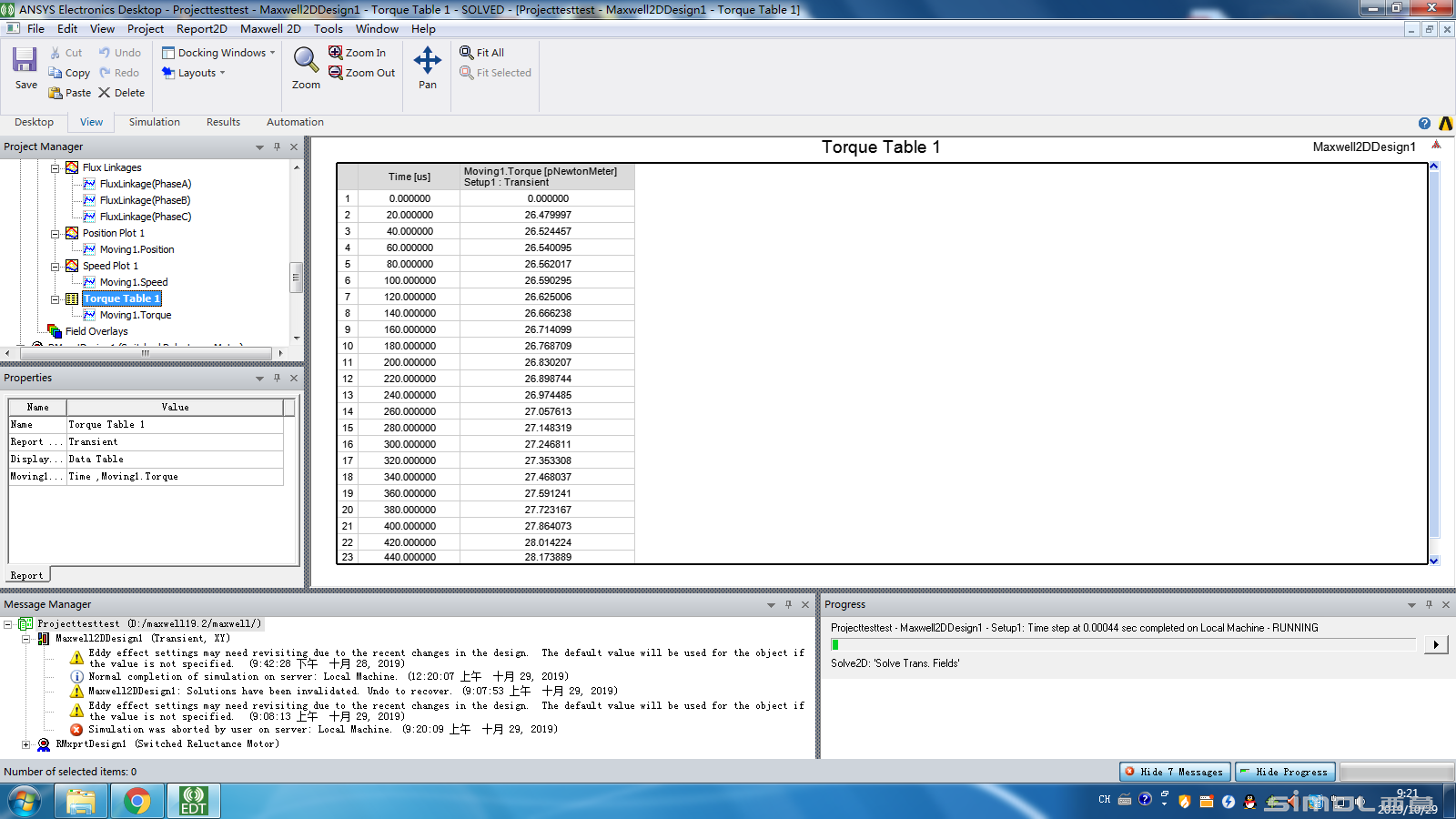The height and width of the screenshot is (819, 1456).
Task: Pin the Properties panel
Action: click(277, 378)
